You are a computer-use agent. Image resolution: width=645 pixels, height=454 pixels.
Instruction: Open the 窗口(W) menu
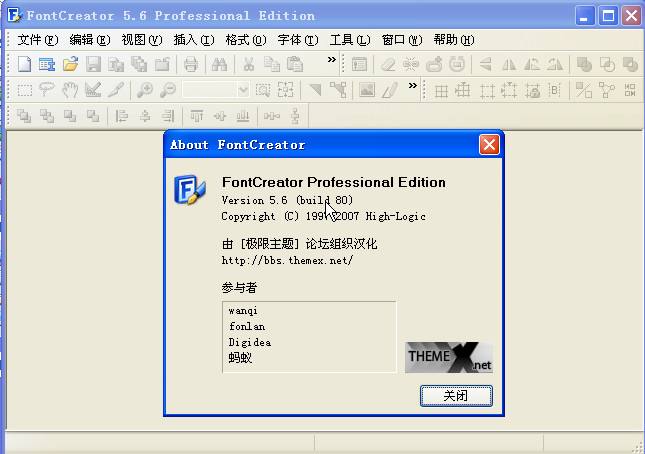tap(402, 40)
